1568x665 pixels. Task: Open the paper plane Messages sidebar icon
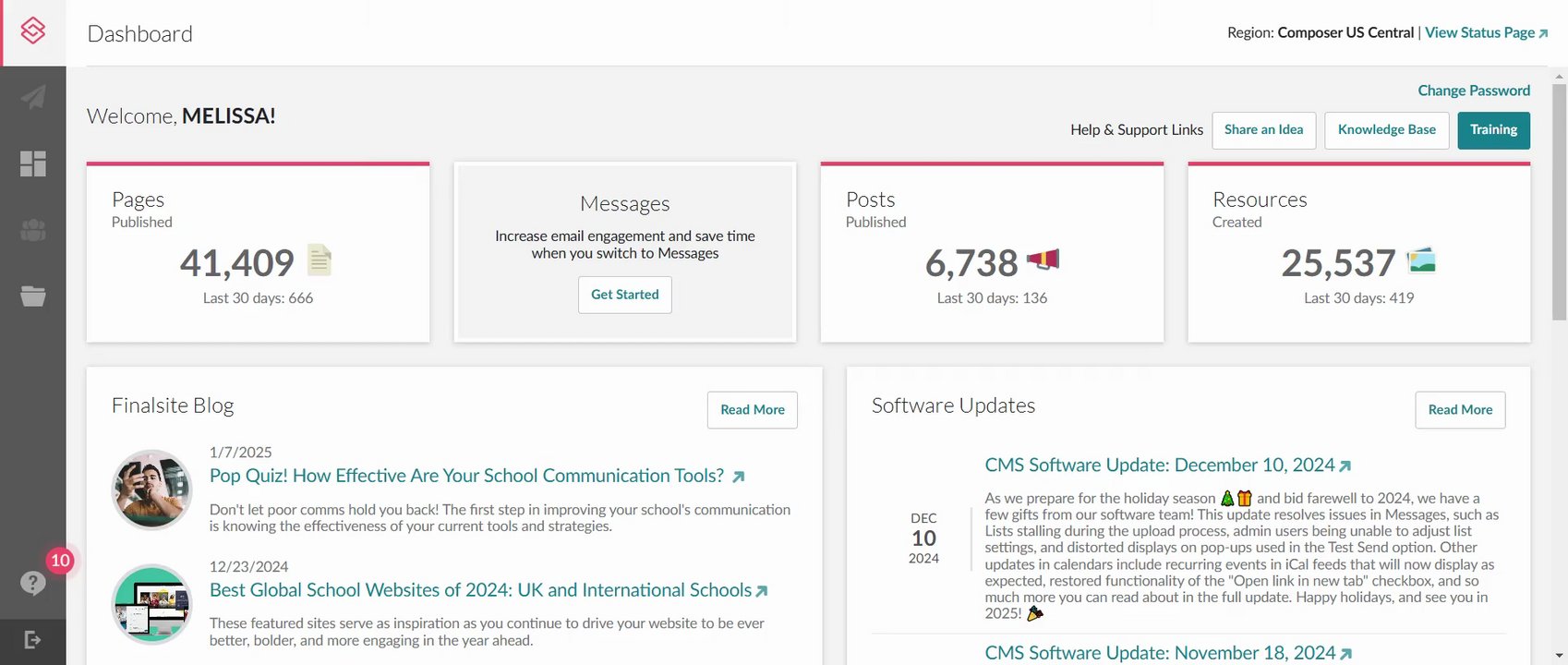click(x=33, y=97)
